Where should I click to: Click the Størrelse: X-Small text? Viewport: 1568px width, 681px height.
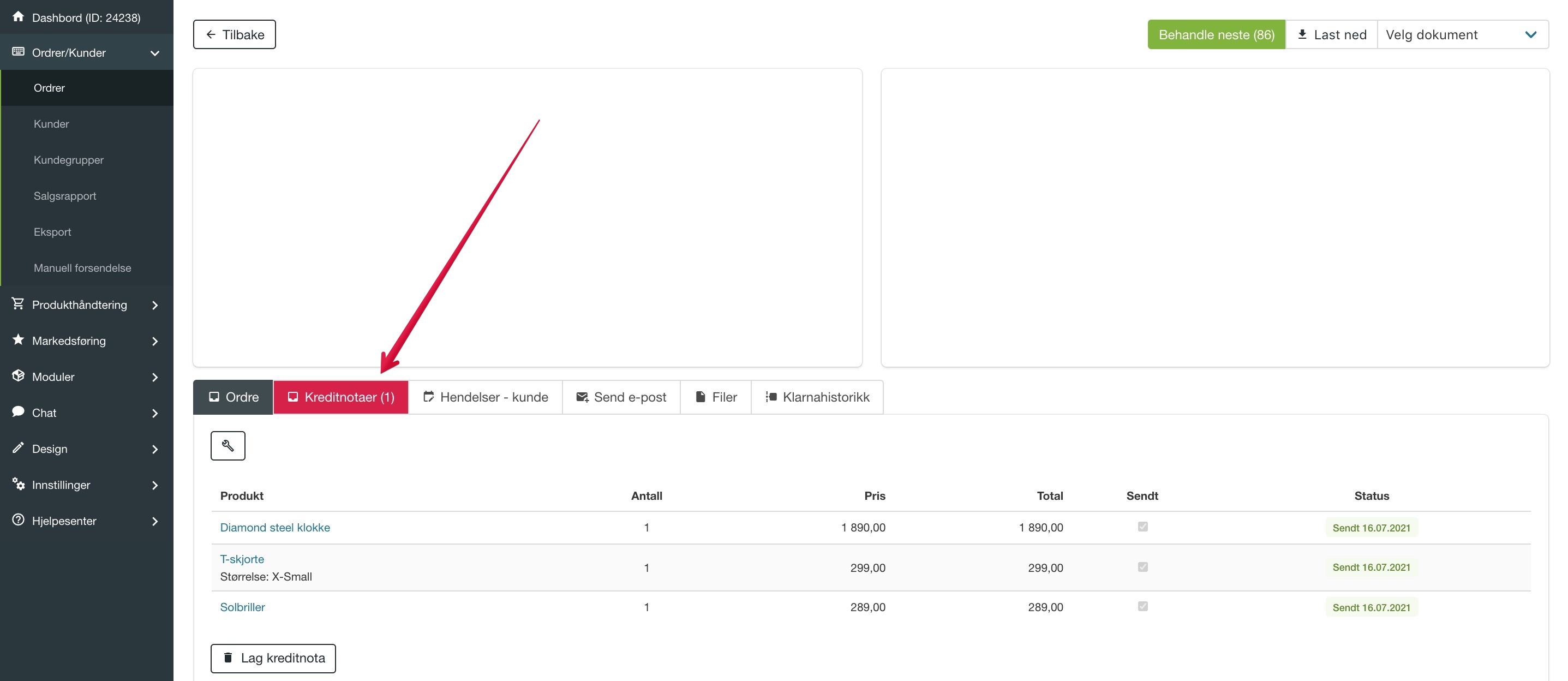point(266,576)
